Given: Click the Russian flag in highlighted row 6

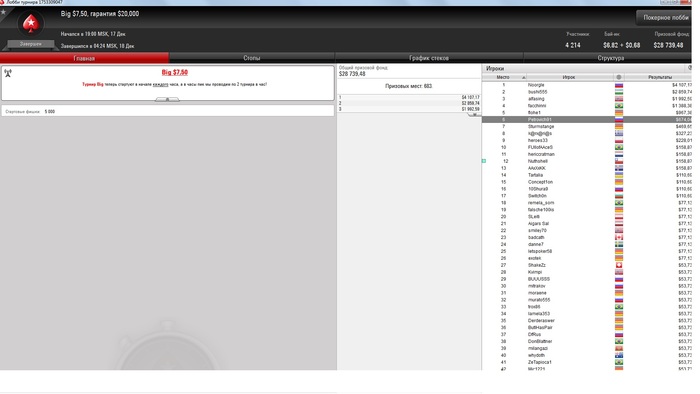Looking at the screenshot, I should click(x=619, y=120).
